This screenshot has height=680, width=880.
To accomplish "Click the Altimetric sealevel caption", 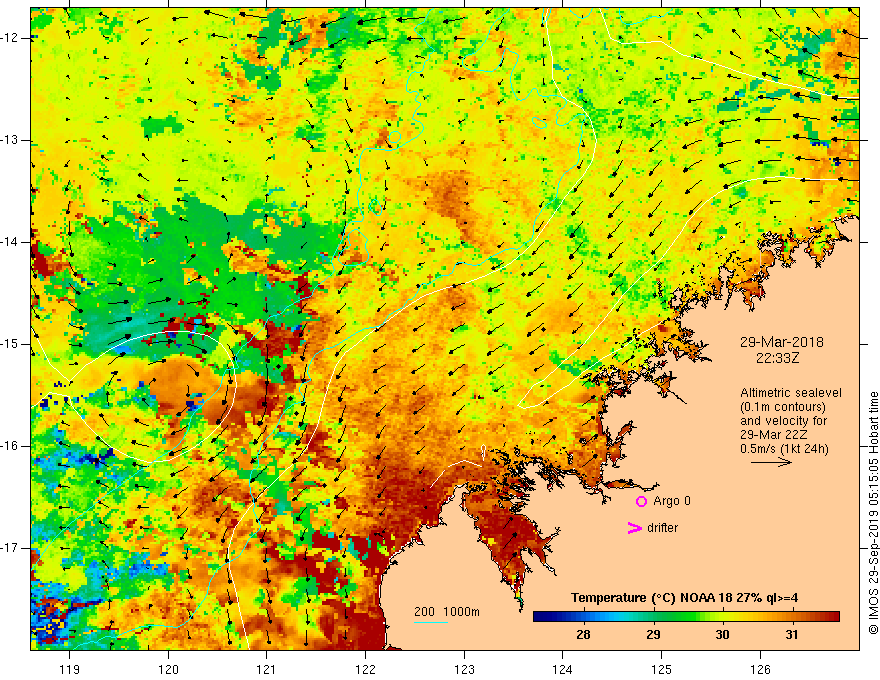I will pyautogui.click(x=791, y=393).
